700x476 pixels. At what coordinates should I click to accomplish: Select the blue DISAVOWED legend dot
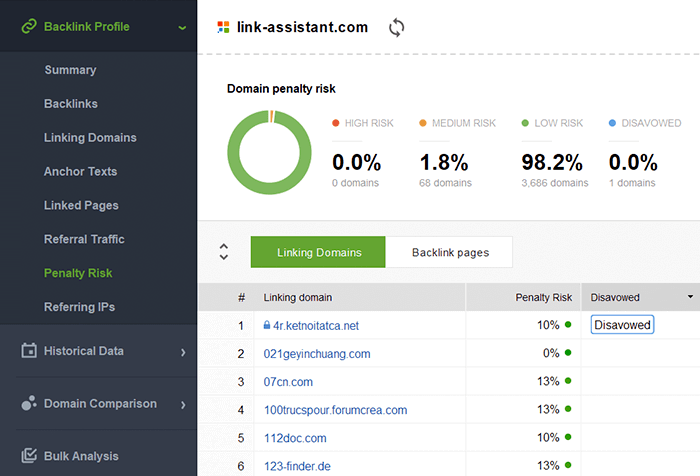point(612,123)
